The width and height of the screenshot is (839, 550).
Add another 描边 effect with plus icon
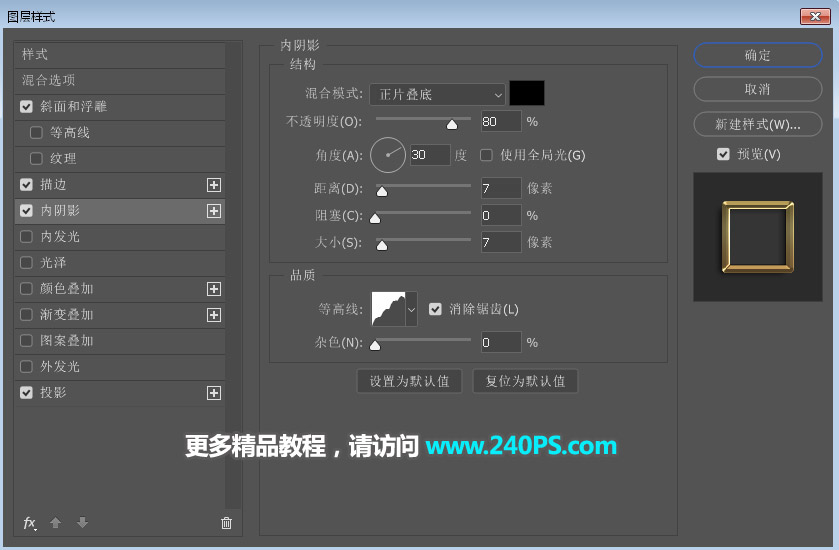(214, 185)
